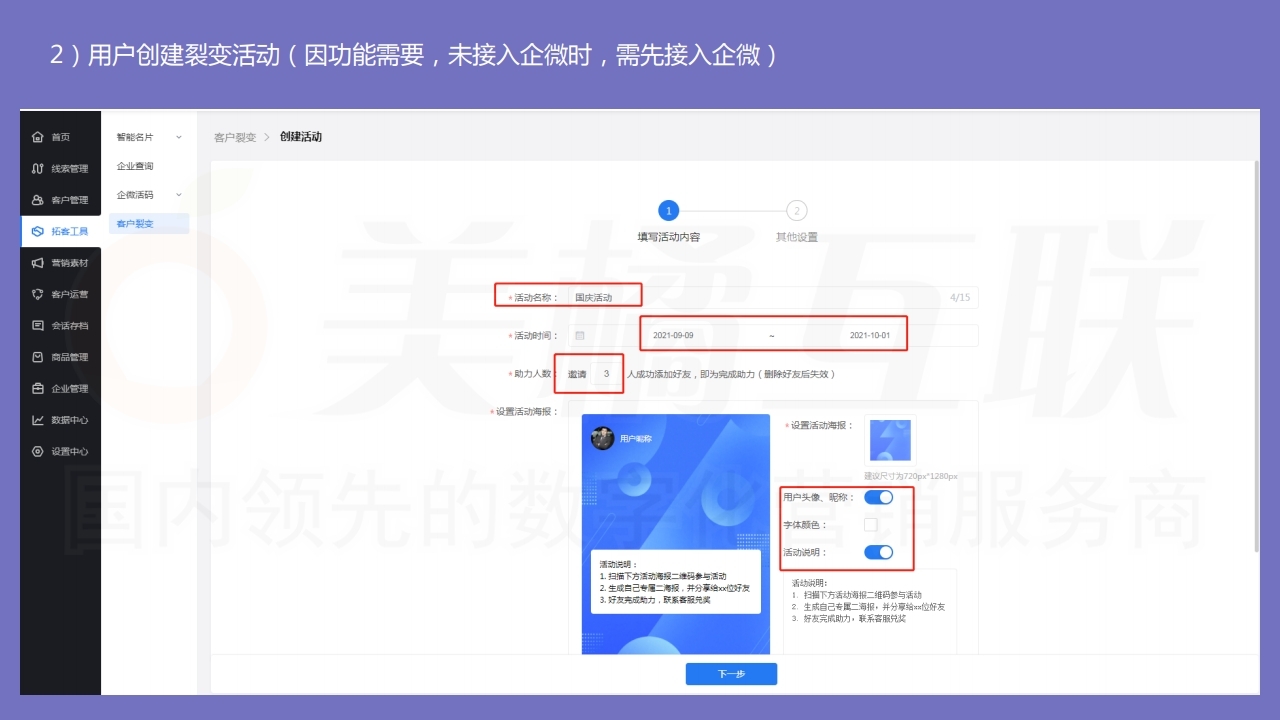Image resolution: width=1280 pixels, height=720 pixels.
Task: Expand the 企微活码 submenu chevron
Action: point(179,194)
